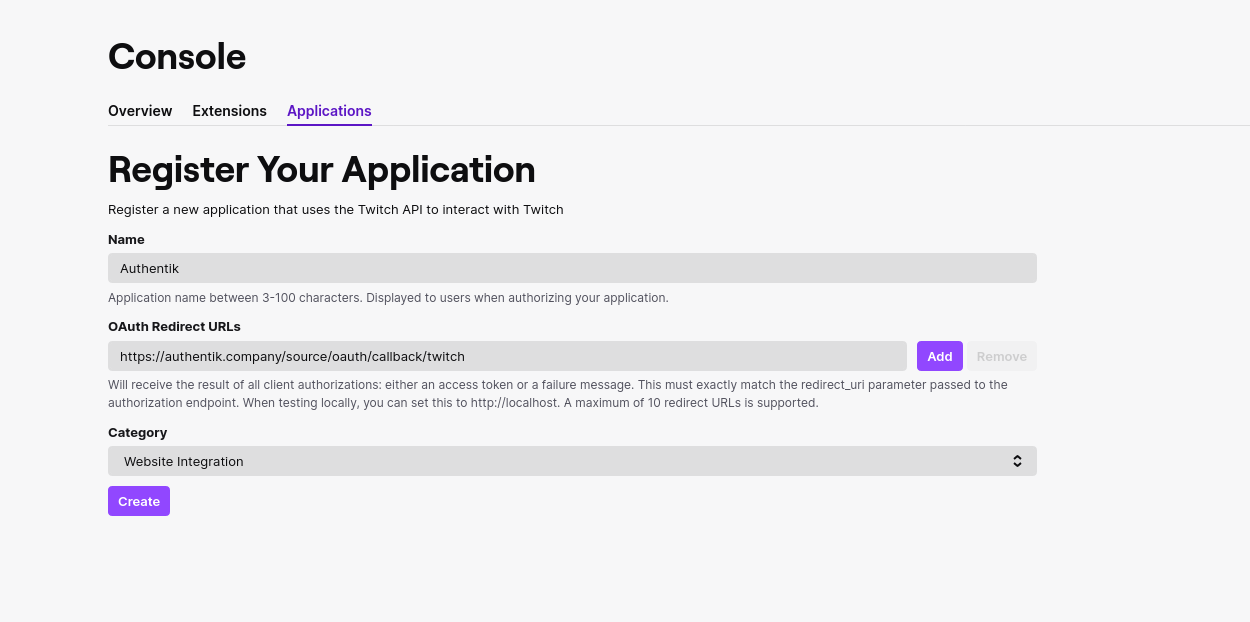Select the Applications tab

[329, 111]
